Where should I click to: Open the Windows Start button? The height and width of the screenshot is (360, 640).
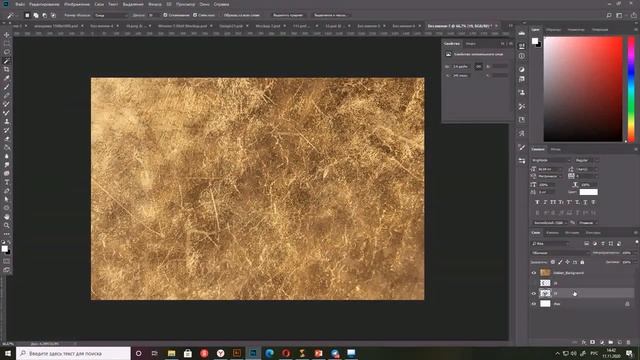8,353
